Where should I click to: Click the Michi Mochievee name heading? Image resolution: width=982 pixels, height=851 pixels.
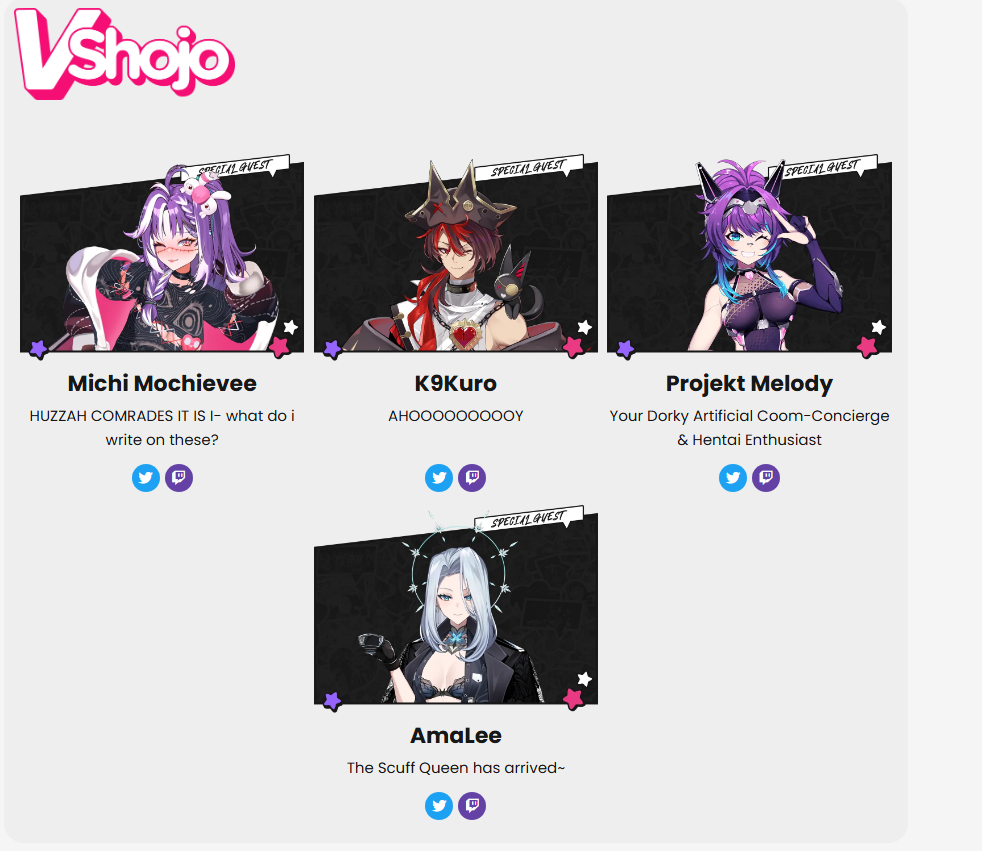pos(162,383)
